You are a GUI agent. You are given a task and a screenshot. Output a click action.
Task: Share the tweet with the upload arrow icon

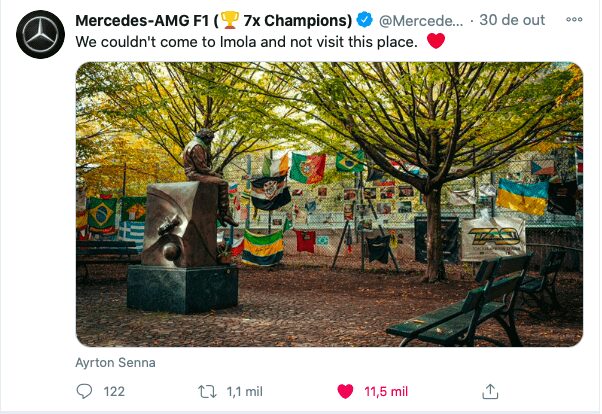(x=490, y=391)
